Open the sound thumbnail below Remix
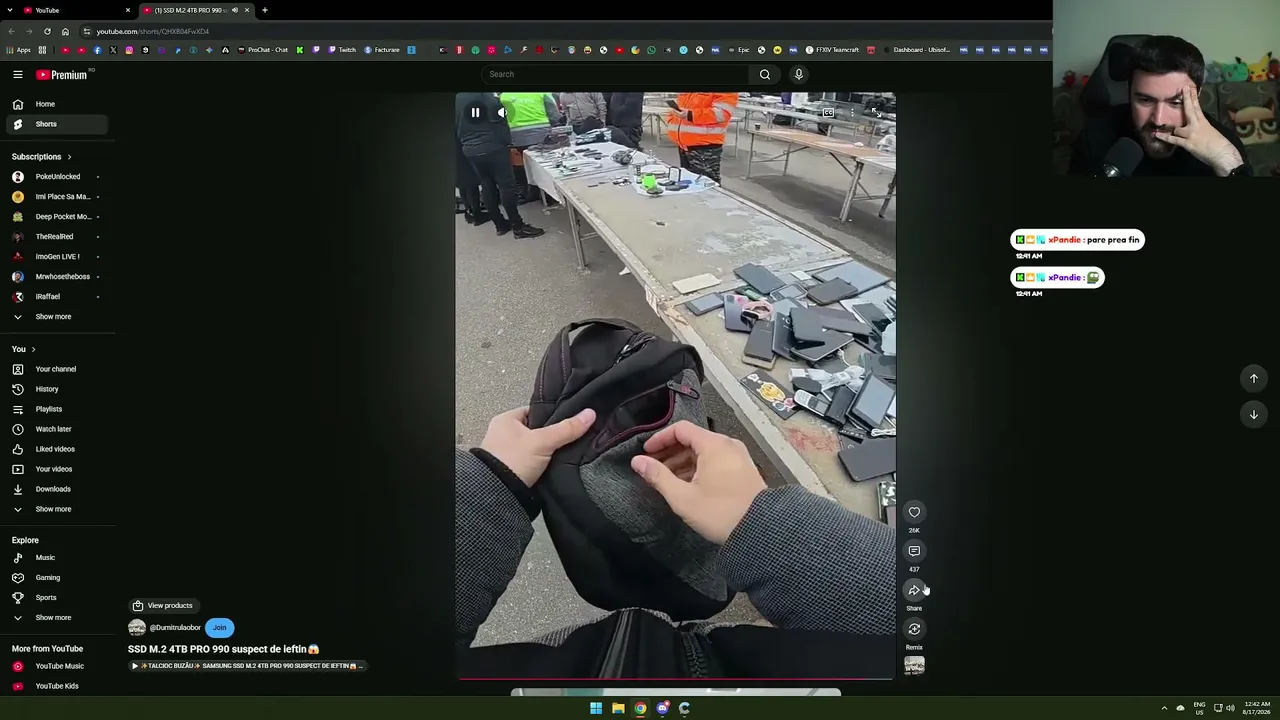This screenshot has height=720, width=1280. pyautogui.click(x=914, y=666)
